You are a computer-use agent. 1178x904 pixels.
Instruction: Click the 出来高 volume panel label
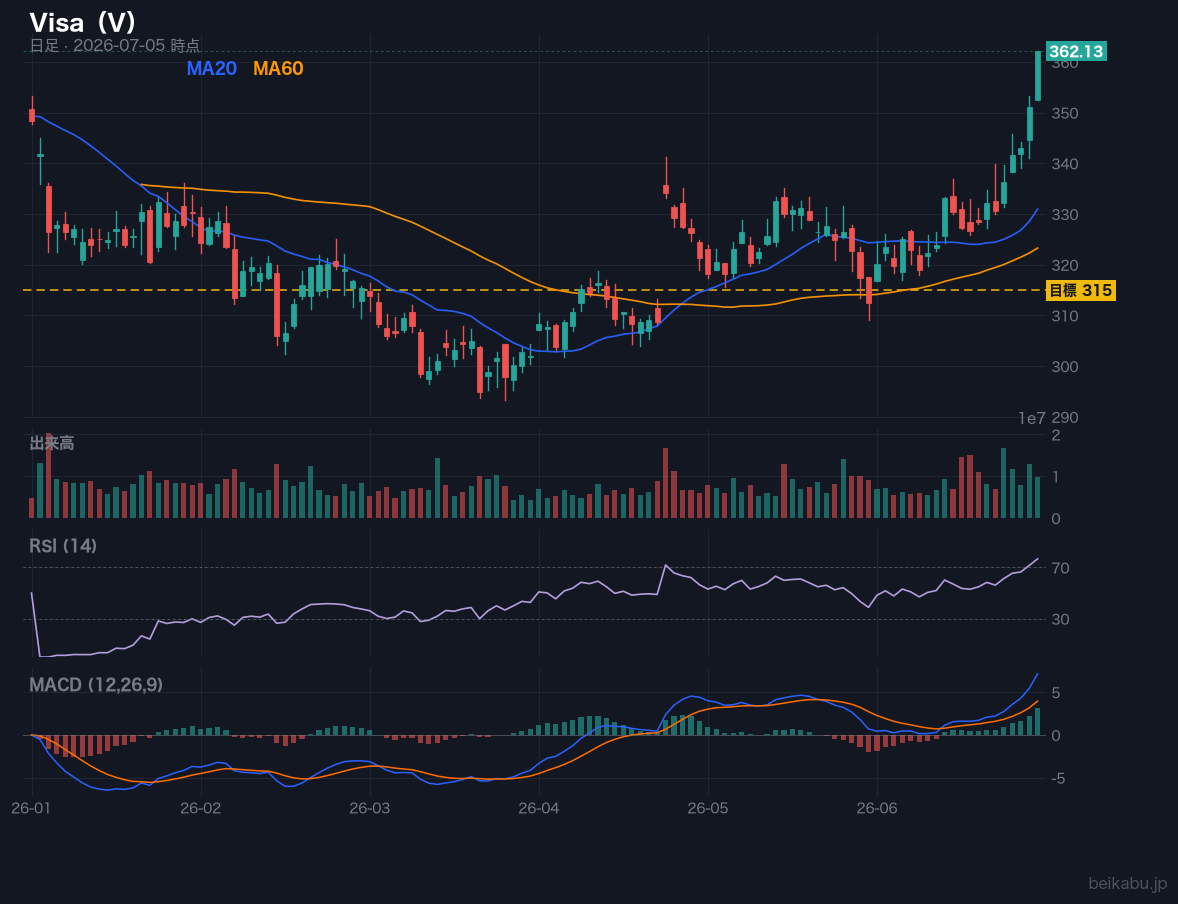52,443
